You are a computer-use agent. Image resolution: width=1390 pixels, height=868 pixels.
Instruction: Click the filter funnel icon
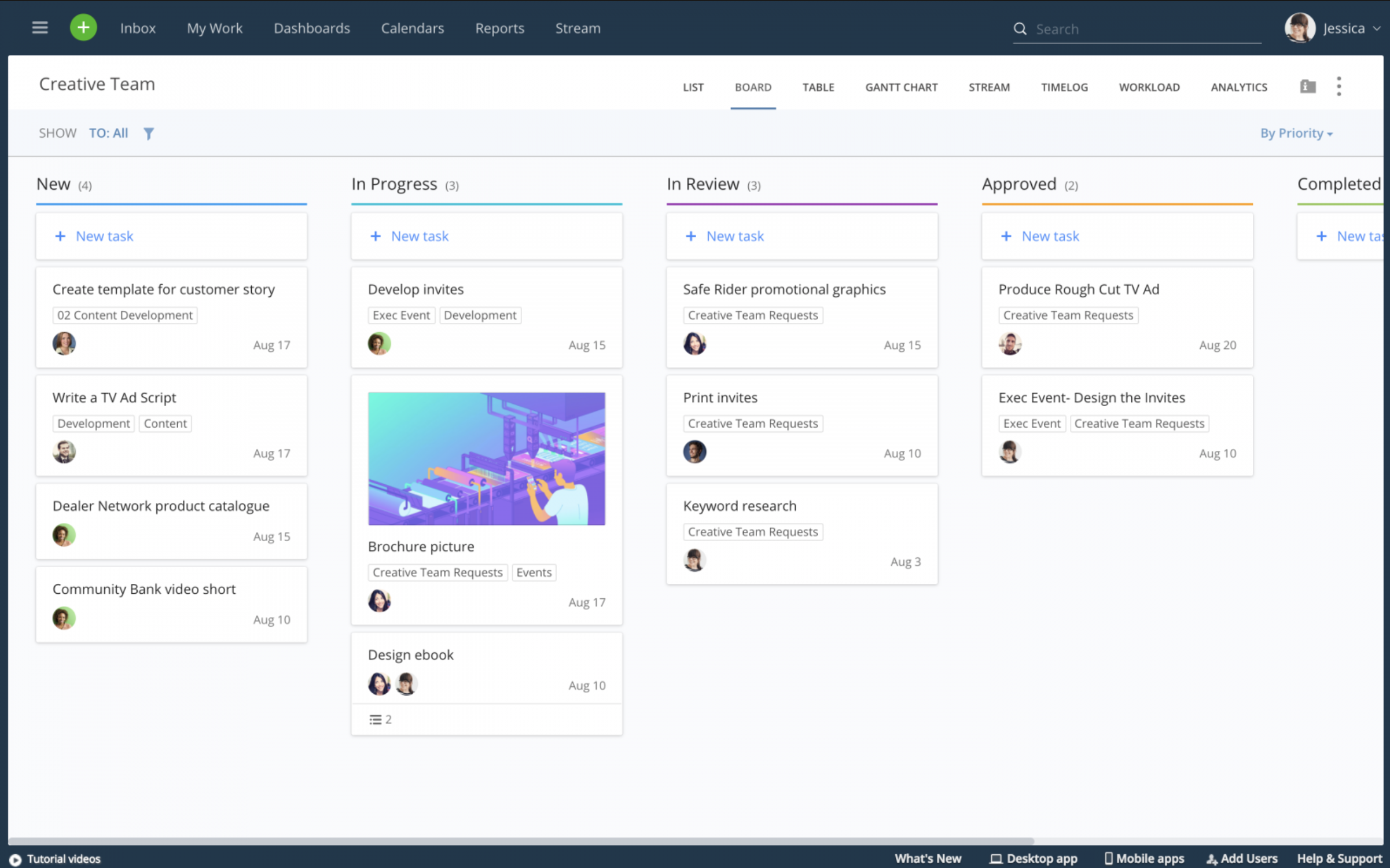149,134
